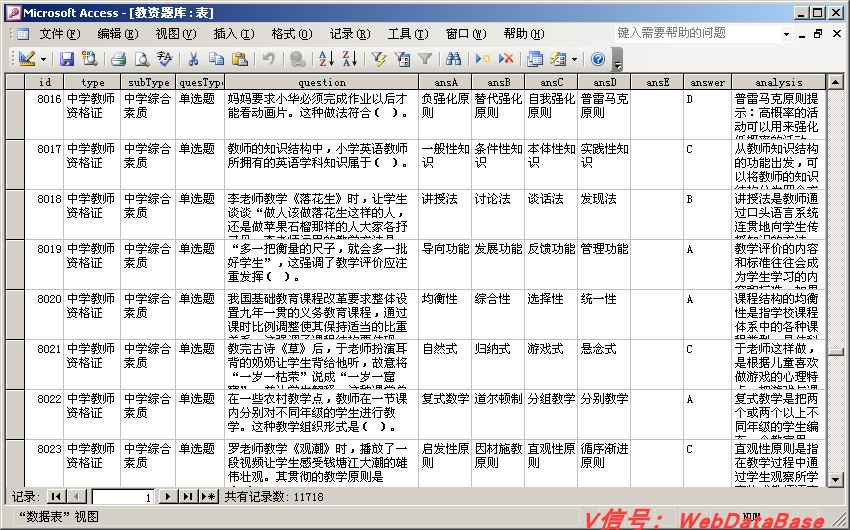The height and width of the screenshot is (530, 850).
Task: Select the ansE column header
Action: pos(657,82)
